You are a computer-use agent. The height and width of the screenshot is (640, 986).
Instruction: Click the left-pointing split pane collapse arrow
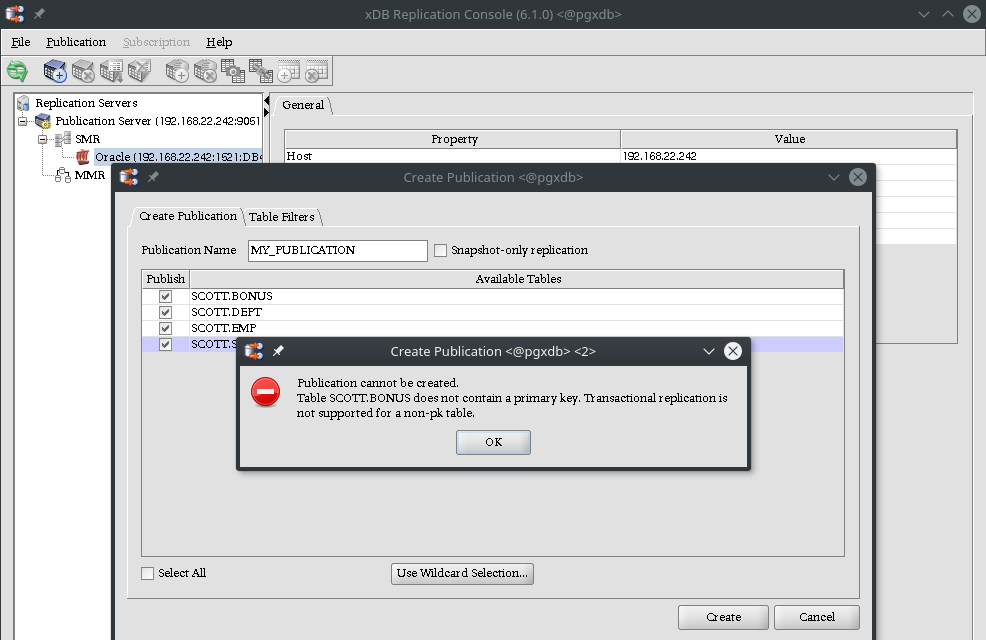point(267,102)
